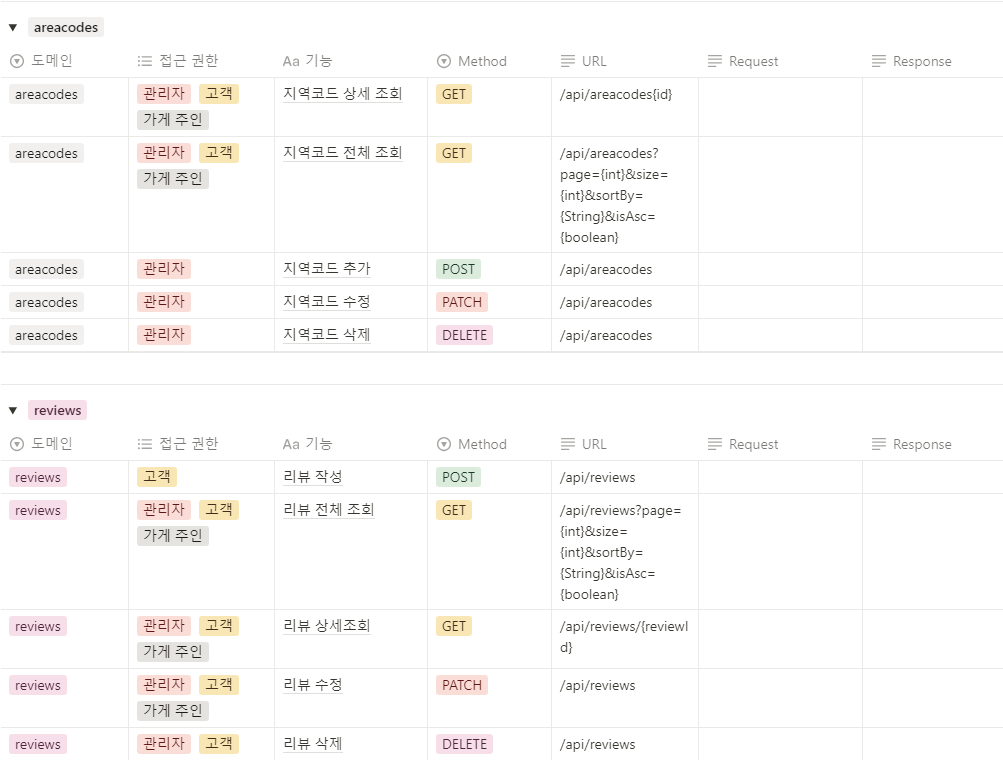Click text icon beside Request in areacodes table
1003x760 pixels.
(x=715, y=61)
